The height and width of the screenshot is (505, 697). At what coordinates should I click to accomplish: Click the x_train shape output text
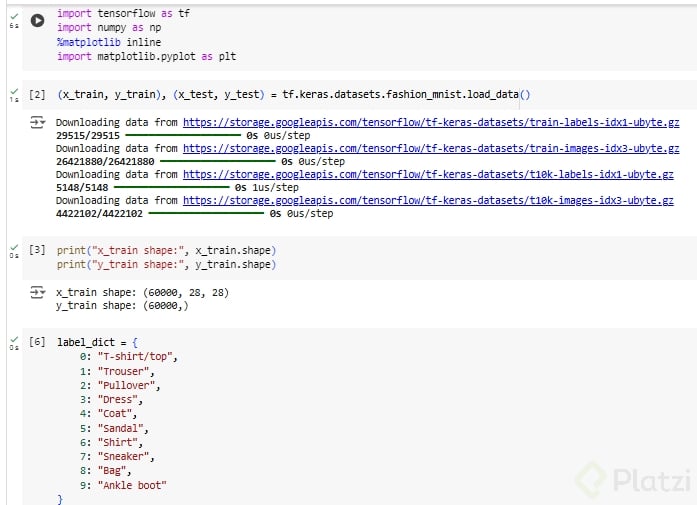[x=142, y=292]
